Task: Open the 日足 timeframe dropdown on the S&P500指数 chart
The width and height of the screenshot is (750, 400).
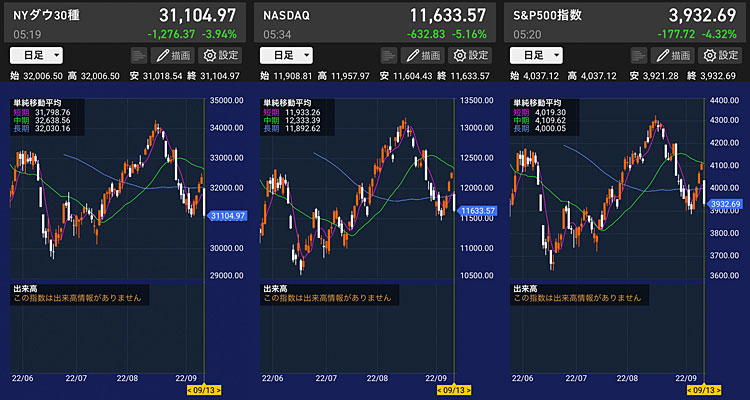Action: 536,56
